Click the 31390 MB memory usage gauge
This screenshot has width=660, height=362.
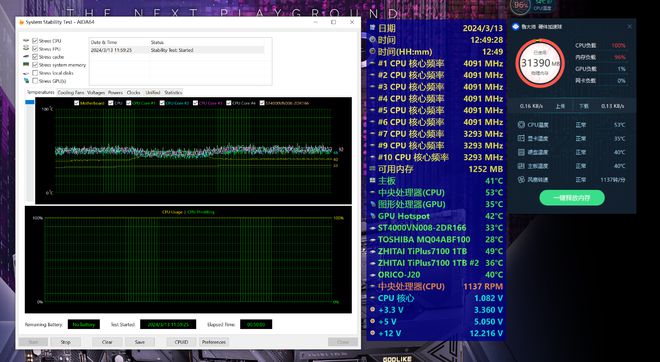(540, 63)
